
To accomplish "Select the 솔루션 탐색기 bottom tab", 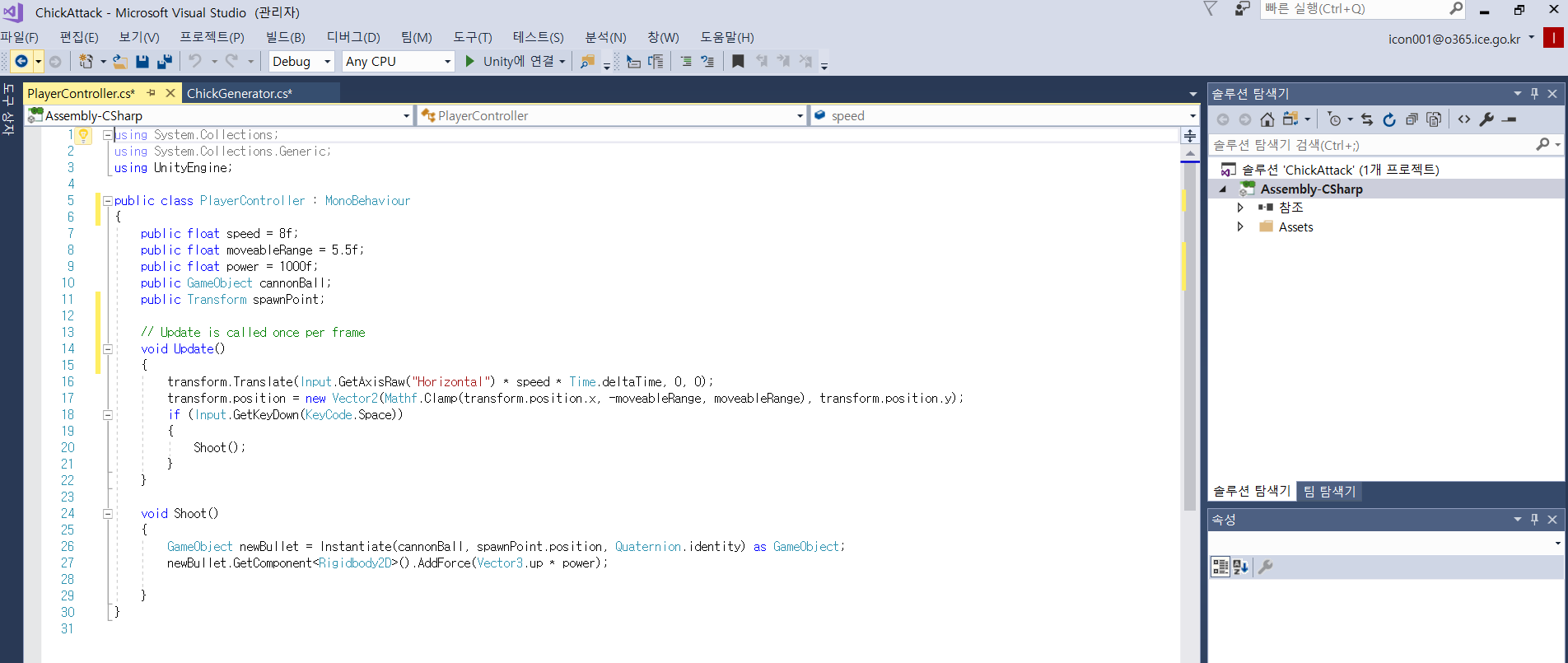I will click(1252, 492).
